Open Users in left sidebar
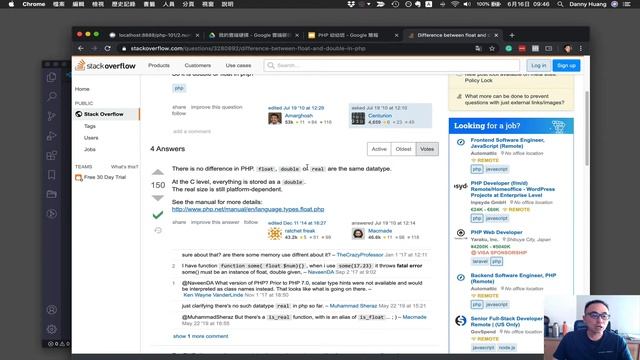 [x=91, y=138]
